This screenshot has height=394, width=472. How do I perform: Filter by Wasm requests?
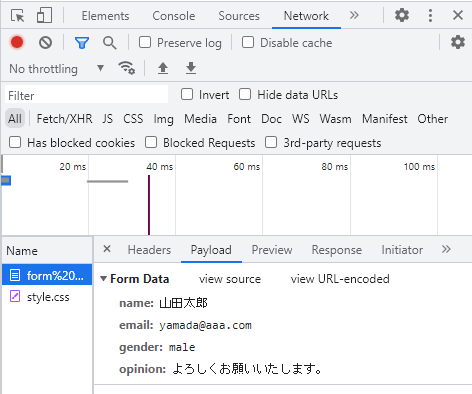335,119
